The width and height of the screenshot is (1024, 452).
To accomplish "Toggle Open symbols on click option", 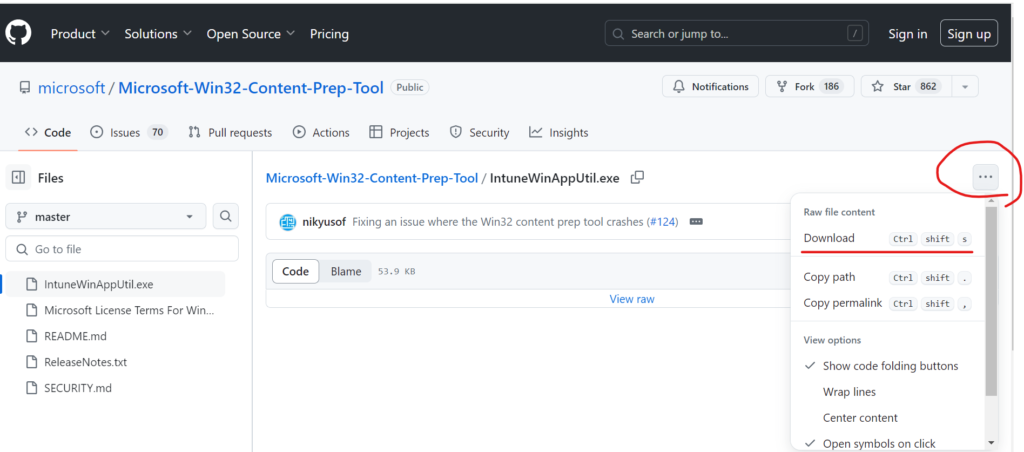I will click(x=887, y=444).
